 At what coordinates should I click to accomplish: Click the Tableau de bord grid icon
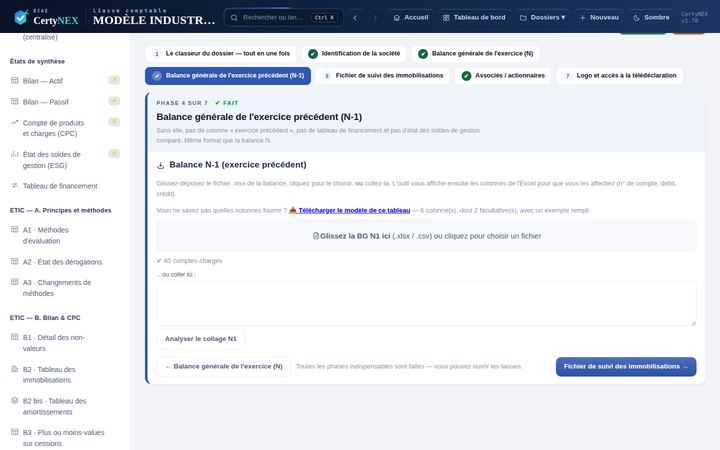[x=446, y=17]
